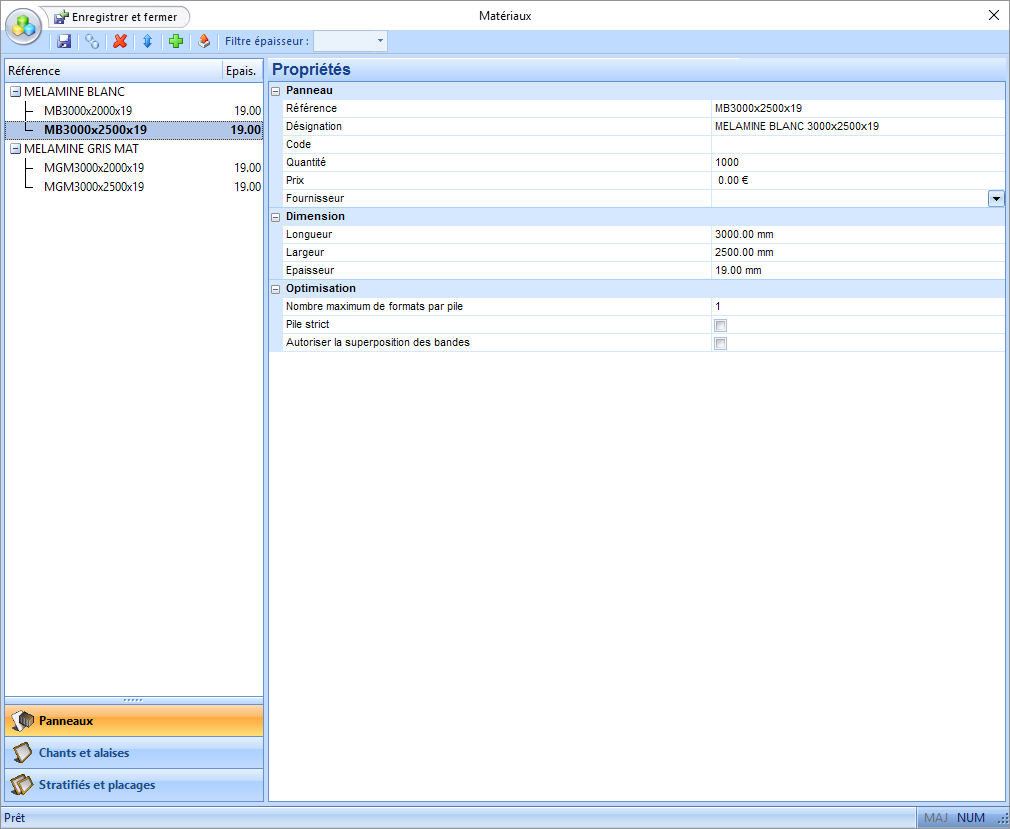Select MGM3000x2500x19 in the tree
Screen dimensions: 1010x829
[94, 187]
